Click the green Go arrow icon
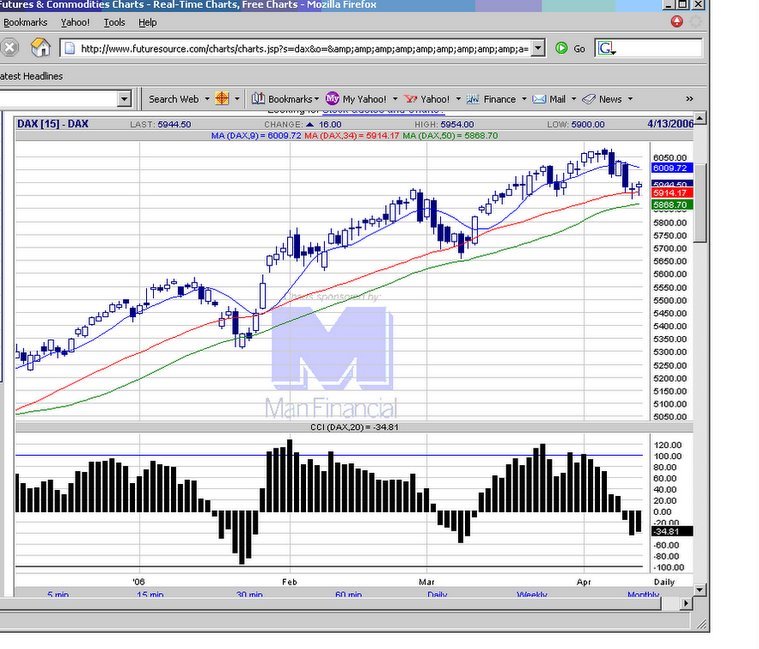Viewport: 759px width, 649px height. coord(562,48)
